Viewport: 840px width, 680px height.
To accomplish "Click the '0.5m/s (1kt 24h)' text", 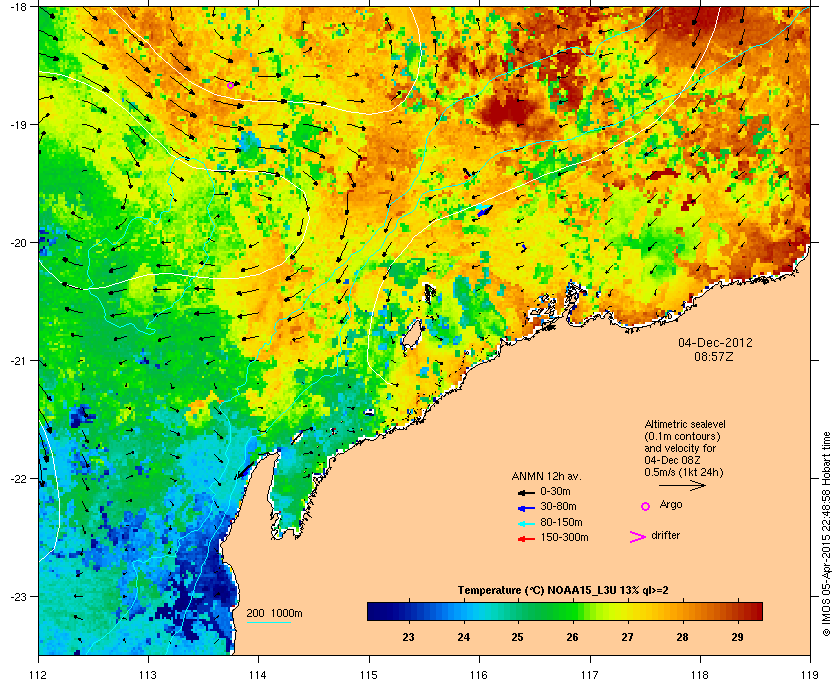I will tap(684, 473).
